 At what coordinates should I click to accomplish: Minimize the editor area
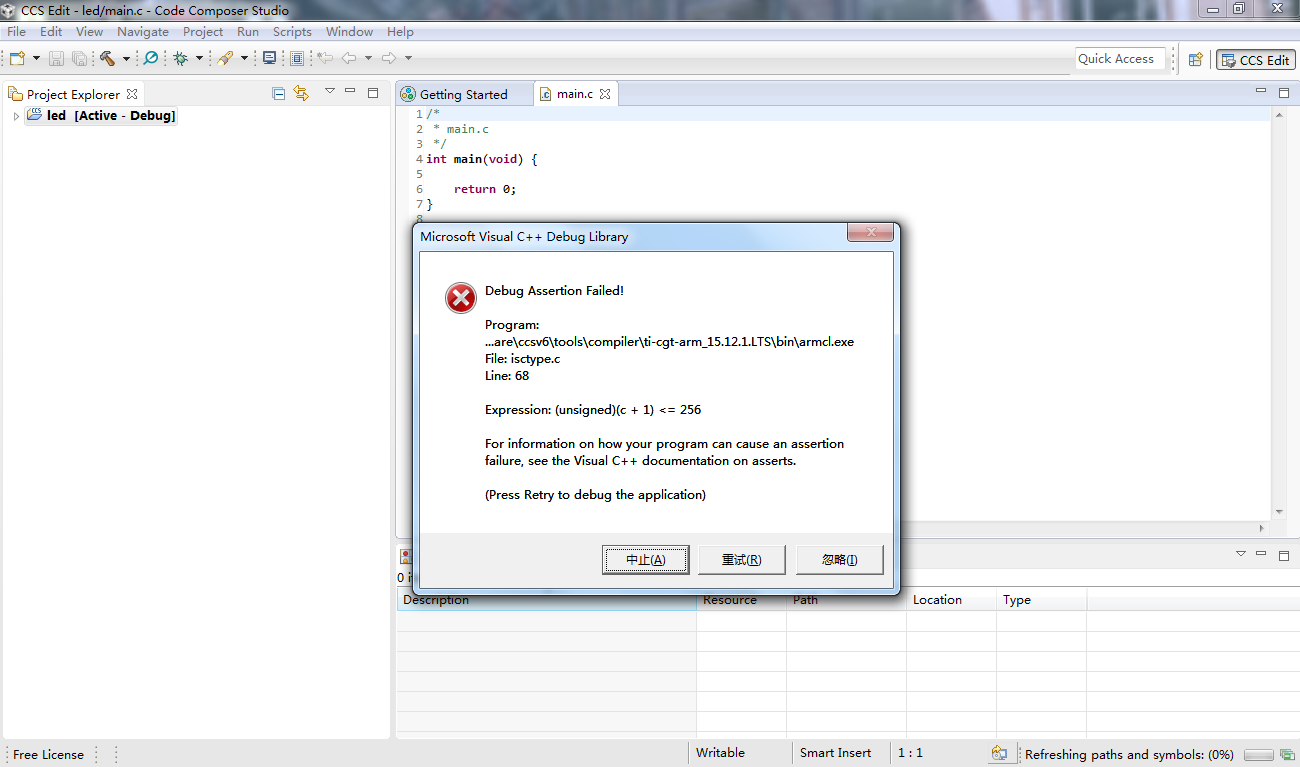1261,92
